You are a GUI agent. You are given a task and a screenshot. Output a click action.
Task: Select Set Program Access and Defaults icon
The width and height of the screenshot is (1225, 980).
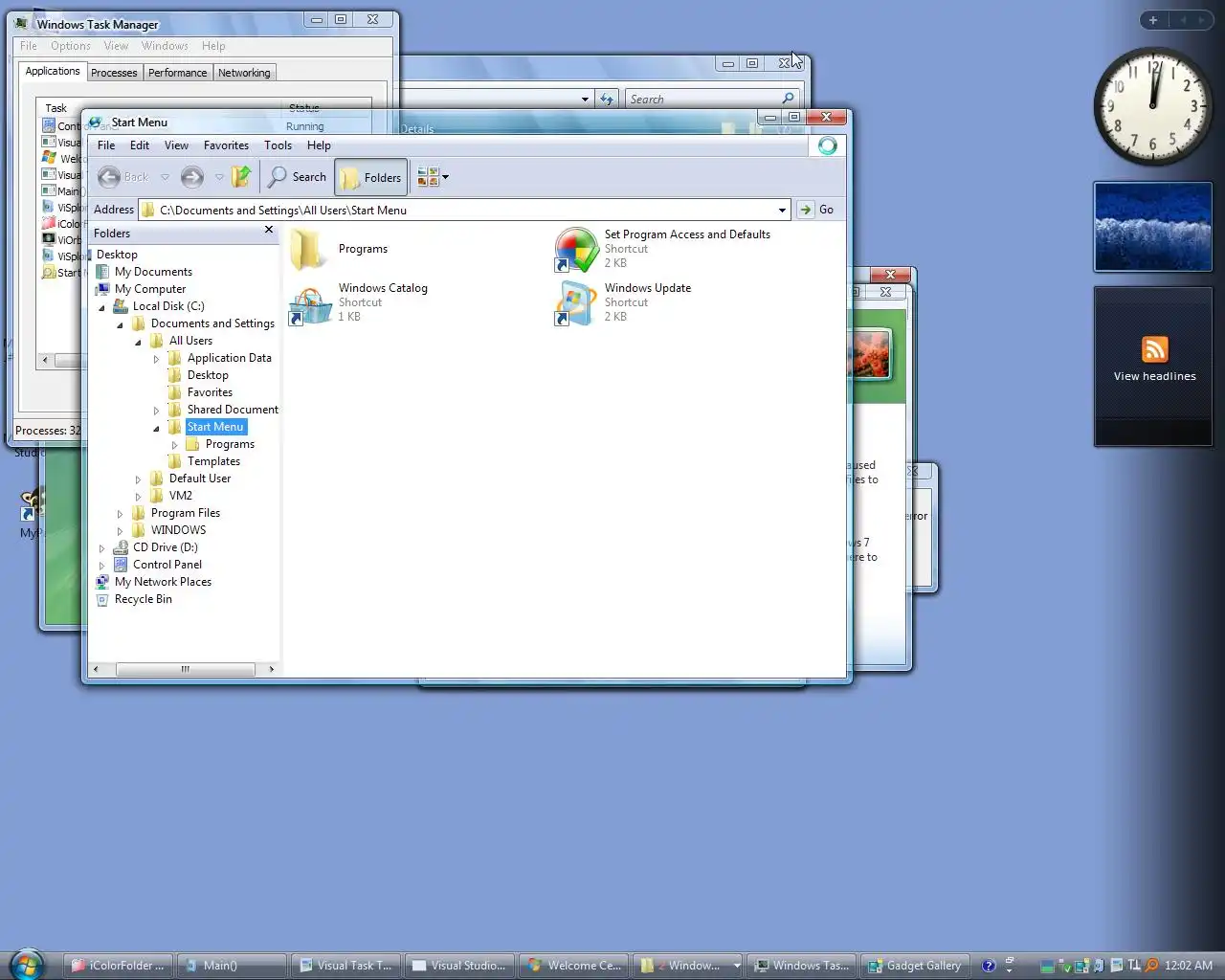(x=576, y=250)
